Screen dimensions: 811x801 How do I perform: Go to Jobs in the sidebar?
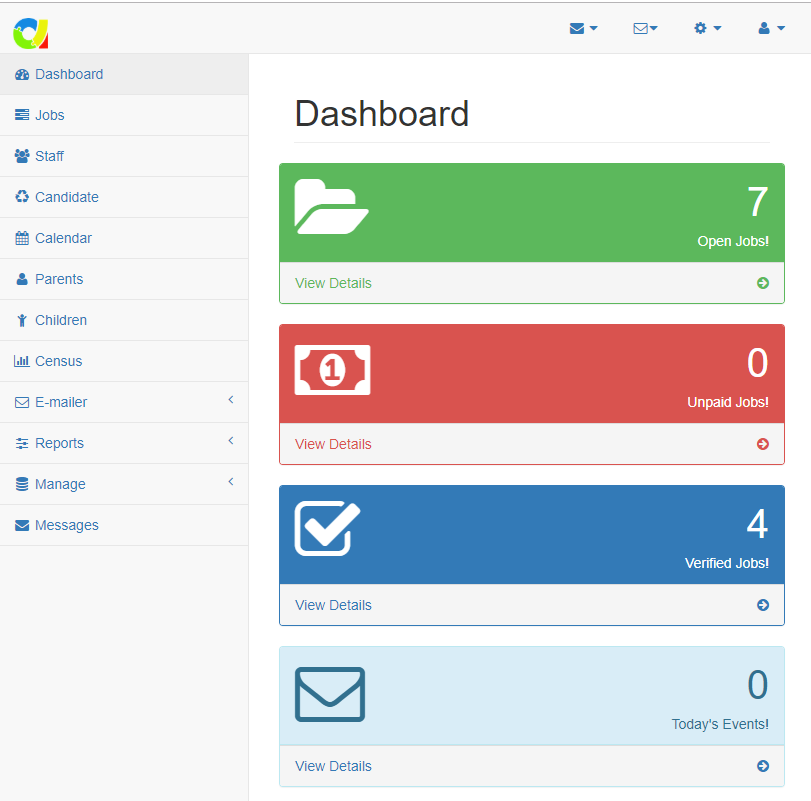[49, 115]
